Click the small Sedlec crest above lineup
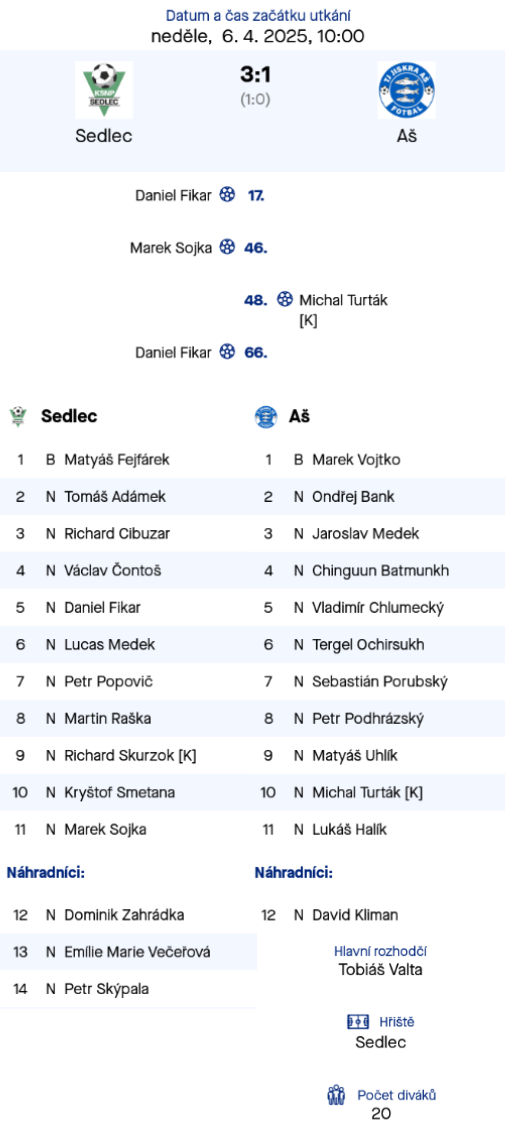This screenshot has height=1130, width=505. [18, 417]
